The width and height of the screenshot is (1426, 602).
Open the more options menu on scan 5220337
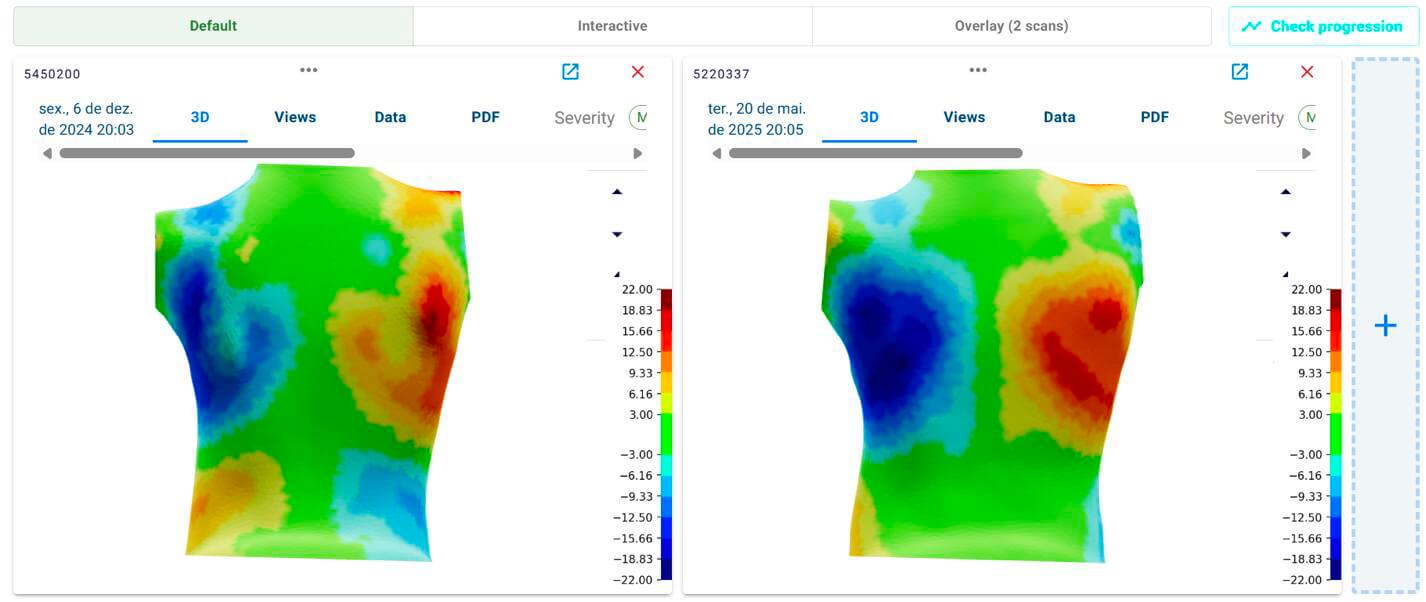(x=977, y=69)
